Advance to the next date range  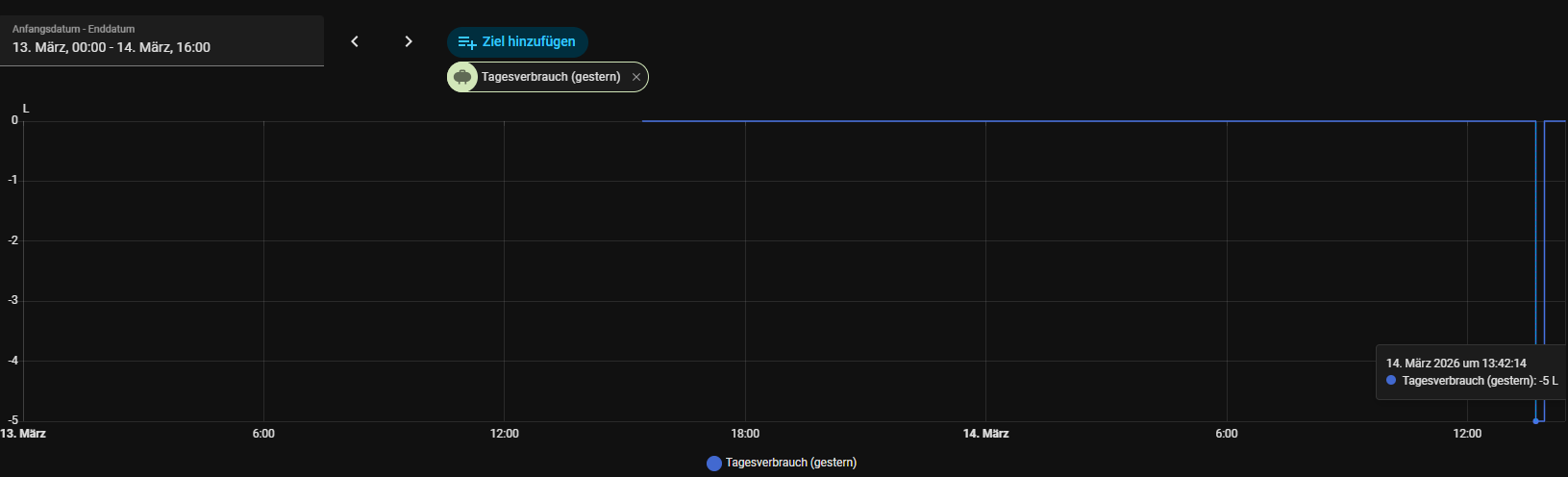409,41
